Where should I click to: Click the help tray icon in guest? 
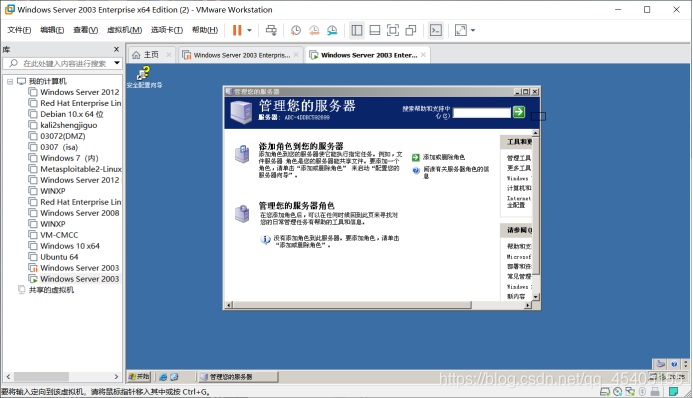(674, 364)
